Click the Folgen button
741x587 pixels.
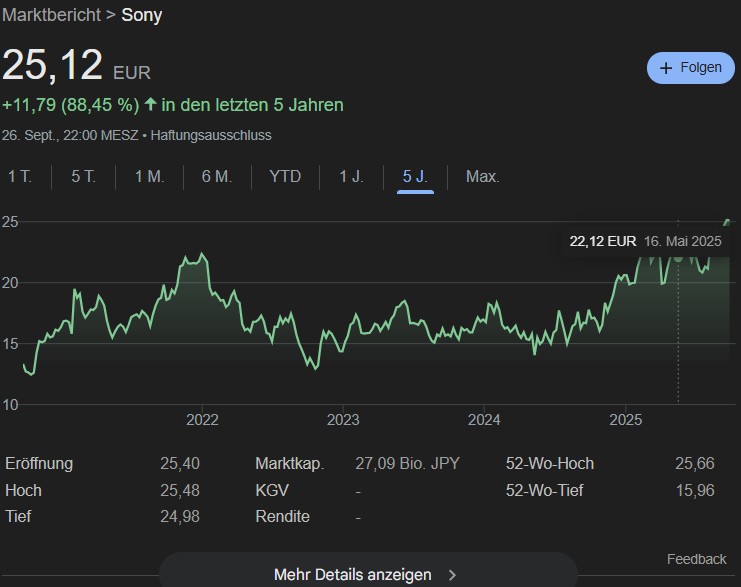coord(690,68)
